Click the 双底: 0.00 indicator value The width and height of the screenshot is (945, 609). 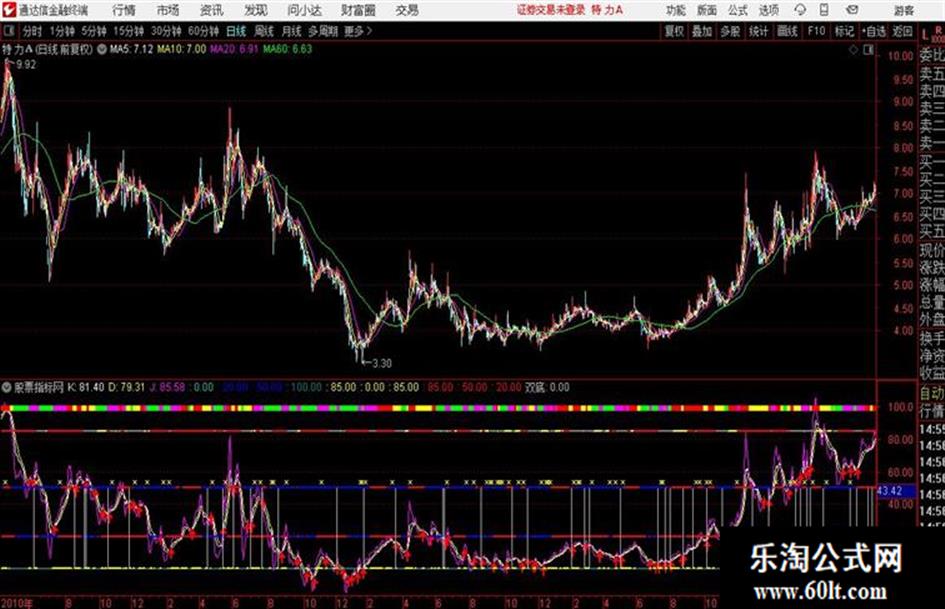[547, 387]
